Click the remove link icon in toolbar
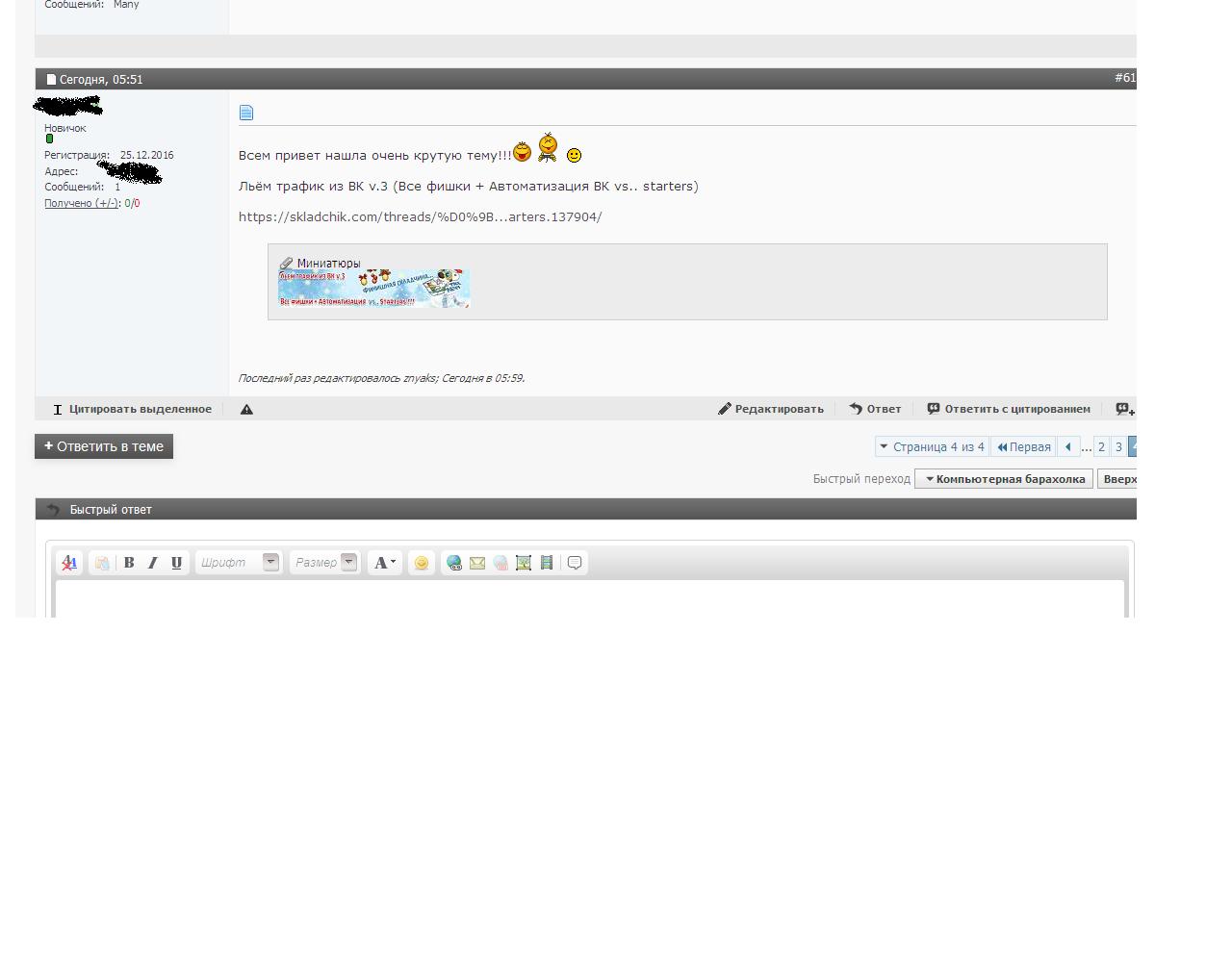This screenshot has height=962, width=1232. [x=500, y=563]
